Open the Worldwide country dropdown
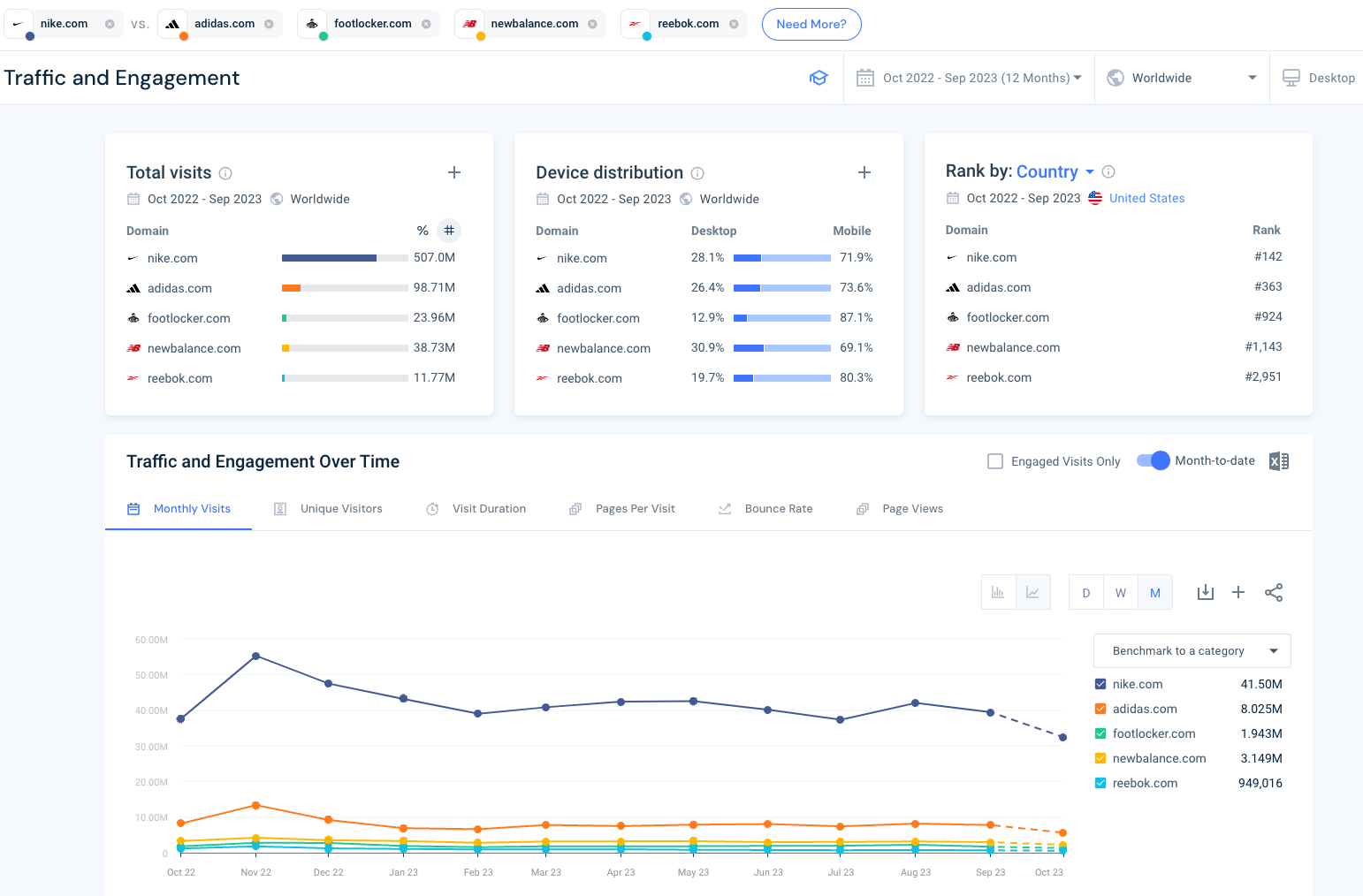Viewport: 1363px width, 896px height. point(1182,78)
